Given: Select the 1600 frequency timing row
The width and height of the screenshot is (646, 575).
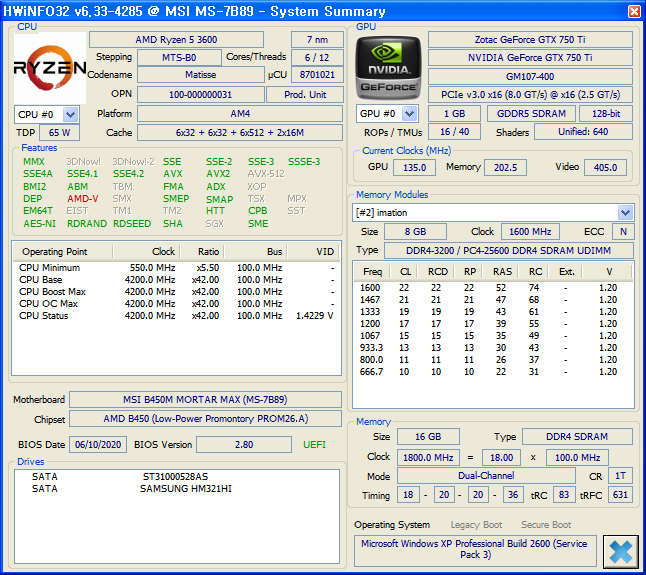Looking at the screenshot, I should tap(493, 288).
